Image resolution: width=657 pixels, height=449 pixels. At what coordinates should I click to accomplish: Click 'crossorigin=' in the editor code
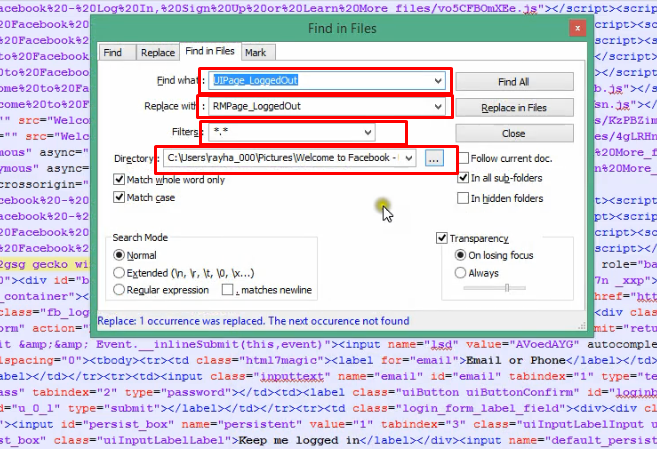(40, 185)
